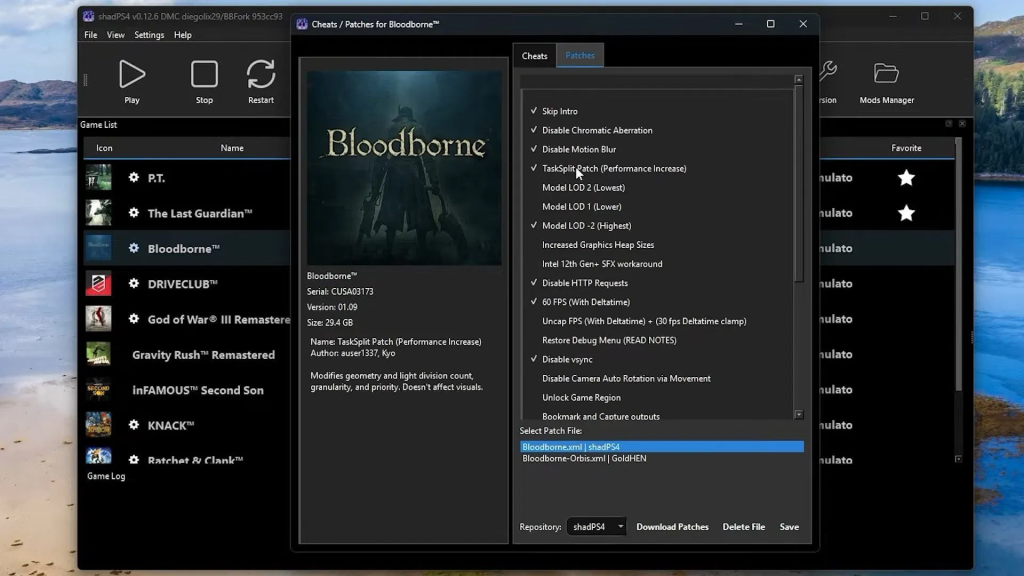Click The Last Guardian favorite star
Image resolution: width=1024 pixels, height=576 pixels.
coord(906,213)
